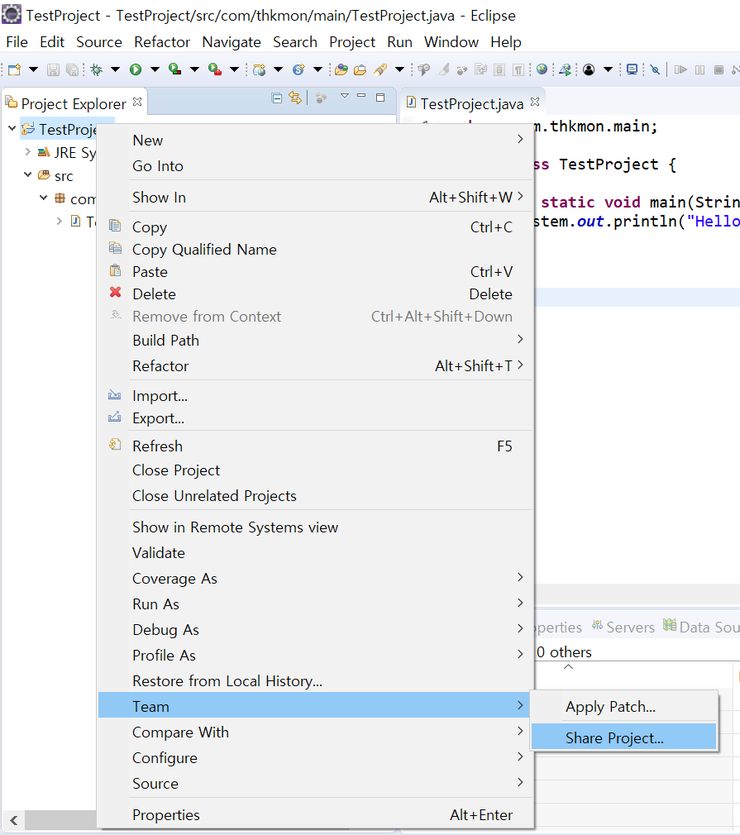Viewport: 740px width, 835px height.
Task: Click the Export icon in context menu
Action: [115, 418]
